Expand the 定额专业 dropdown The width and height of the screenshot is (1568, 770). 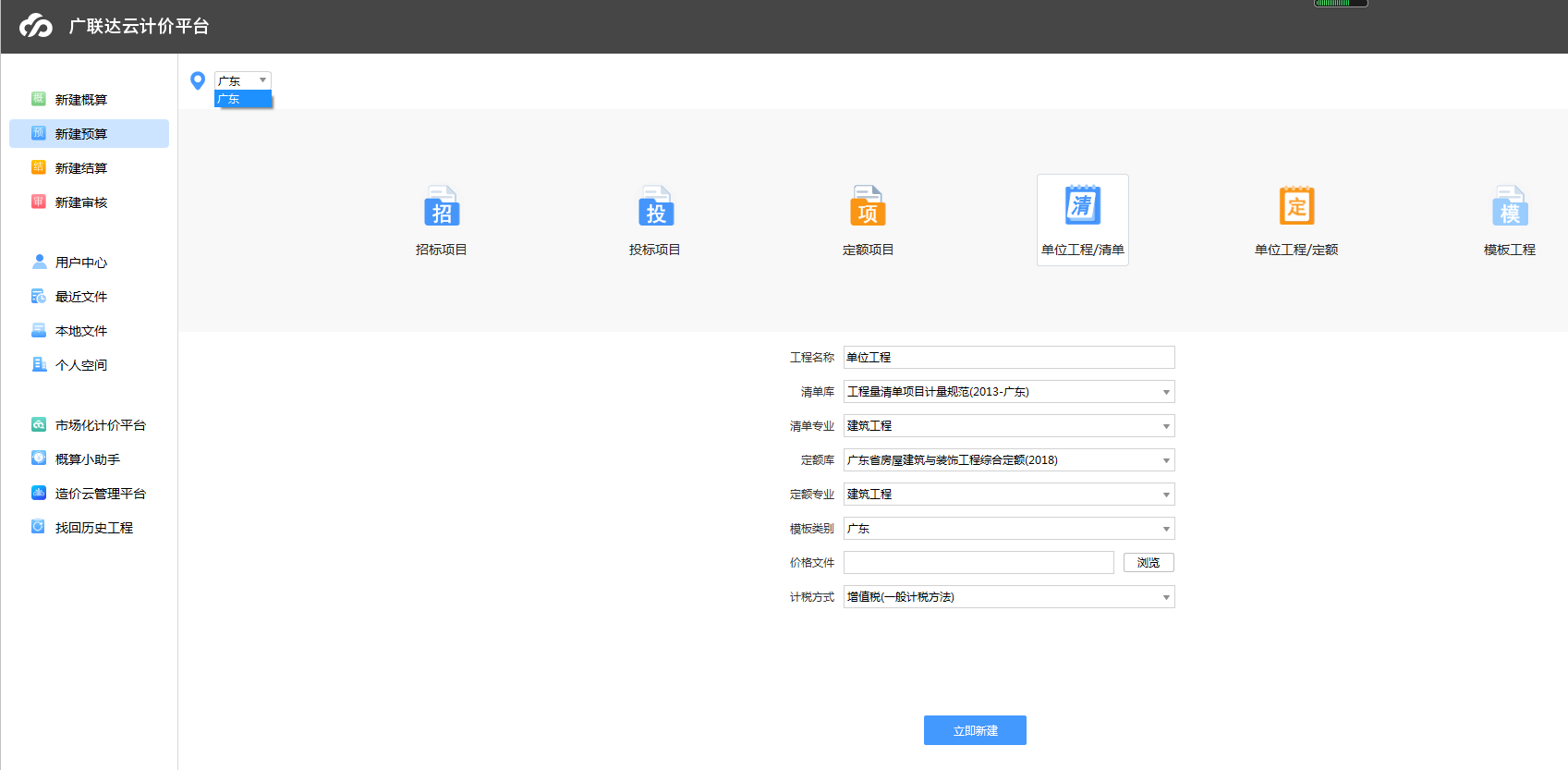click(1009, 495)
